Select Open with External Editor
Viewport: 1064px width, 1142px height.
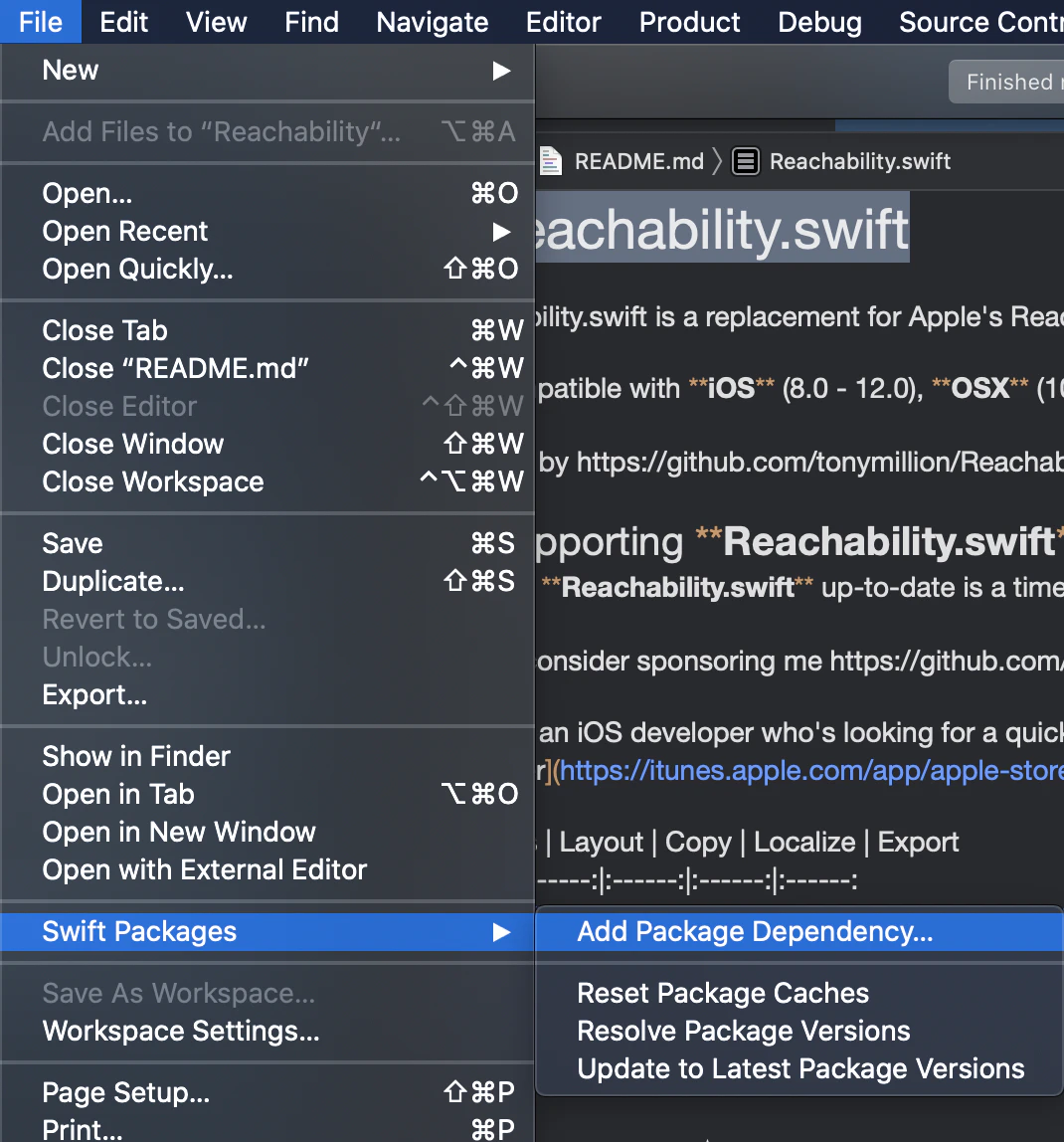click(267, 869)
